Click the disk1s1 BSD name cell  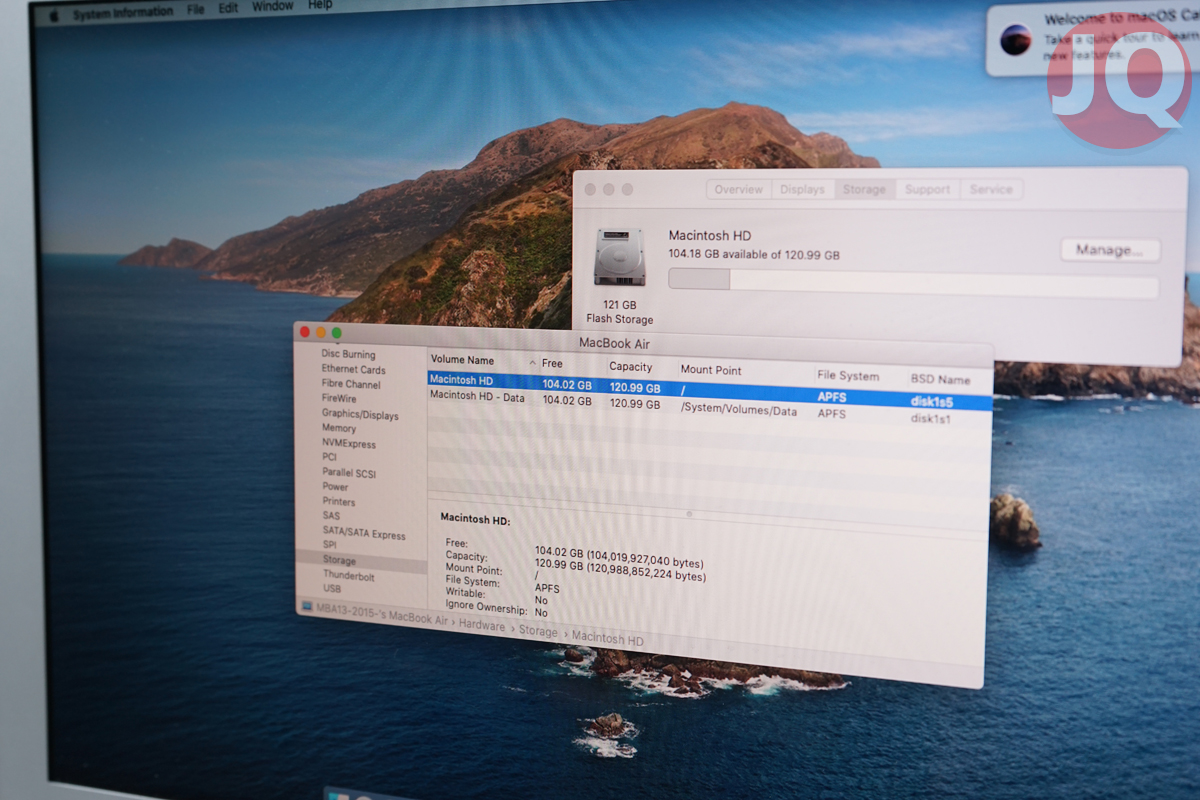click(x=931, y=419)
